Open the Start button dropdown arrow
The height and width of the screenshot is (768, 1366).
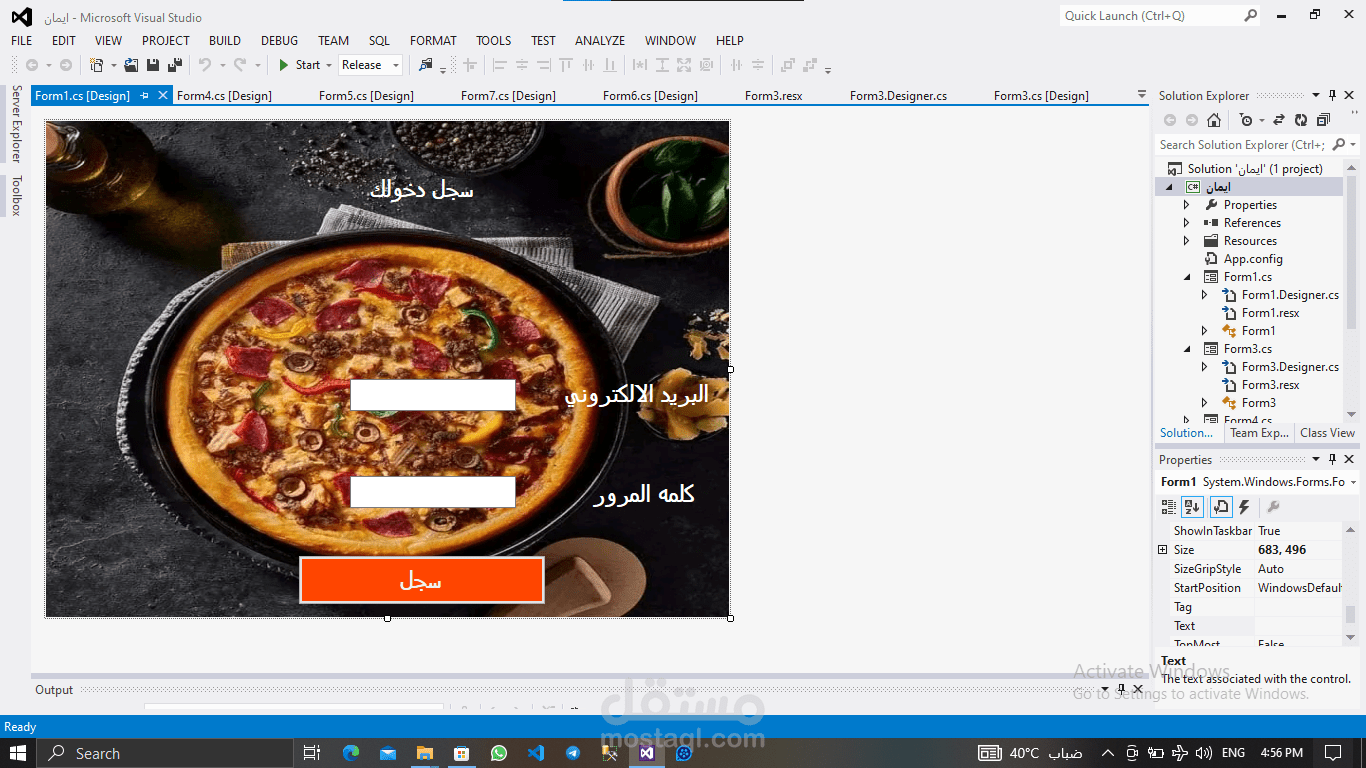click(328, 65)
